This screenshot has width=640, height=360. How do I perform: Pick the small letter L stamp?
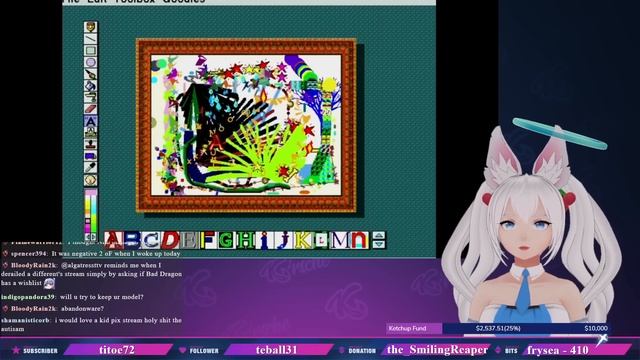coord(321,240)
